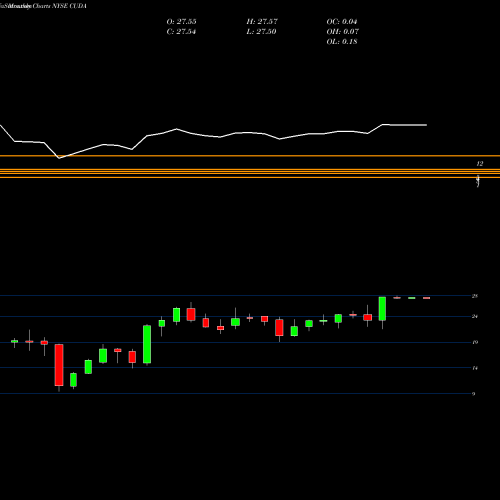500x500 pixels.
Task: Click the 'L: 27.50' low price value
Action: [x=261, y=32]
